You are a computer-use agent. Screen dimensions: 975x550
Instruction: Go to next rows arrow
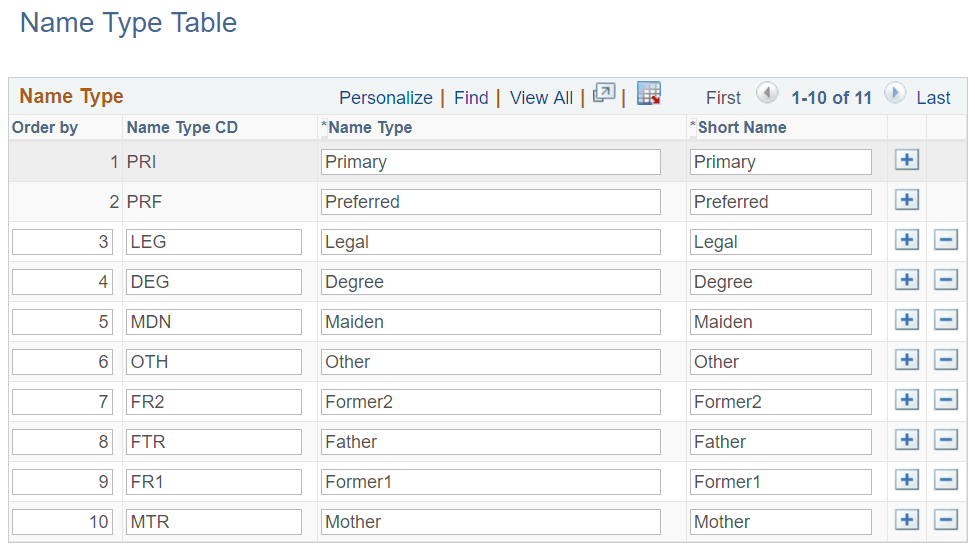(894, 94)
